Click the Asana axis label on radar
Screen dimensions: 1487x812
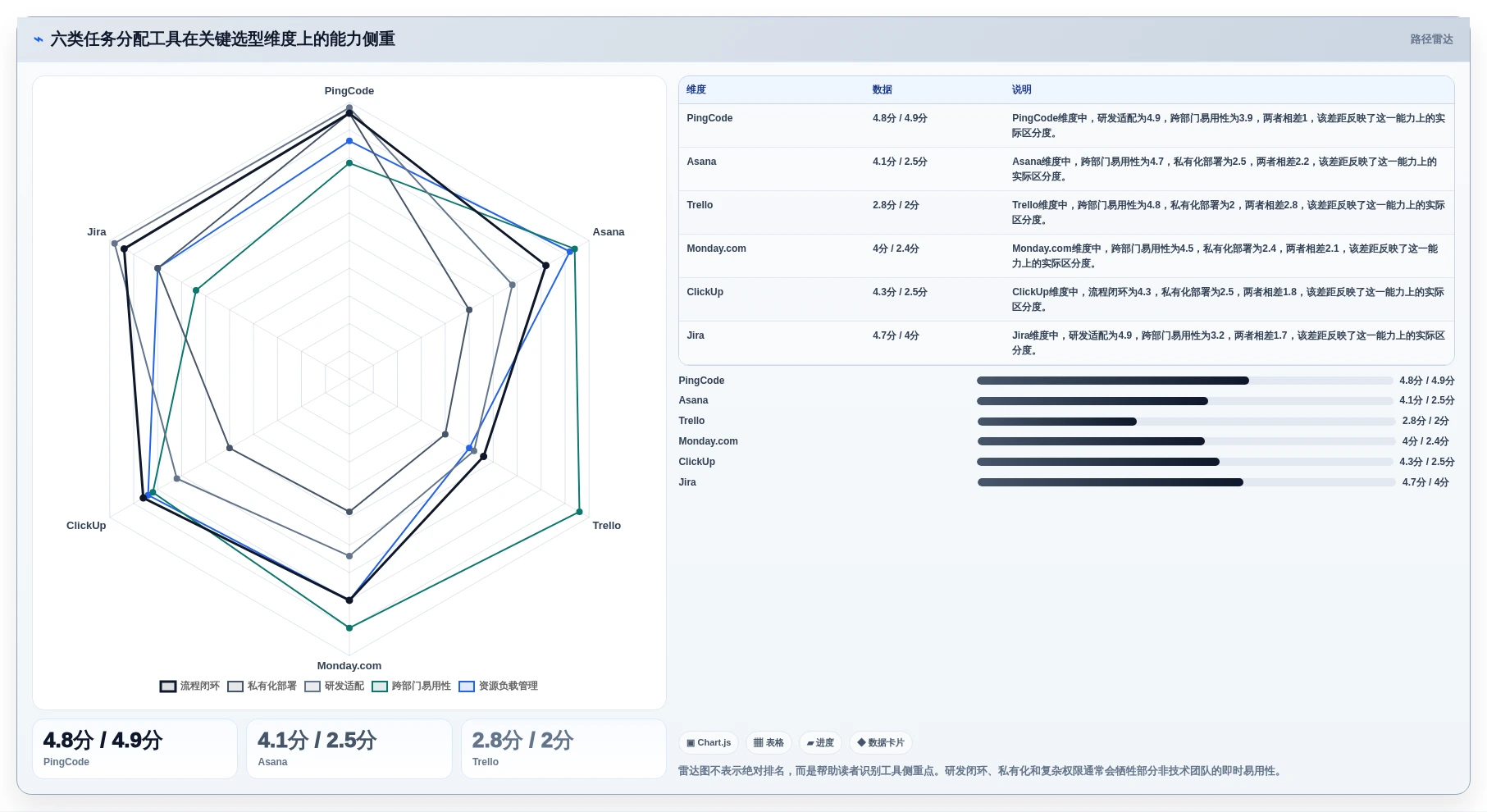pos(609,232)
